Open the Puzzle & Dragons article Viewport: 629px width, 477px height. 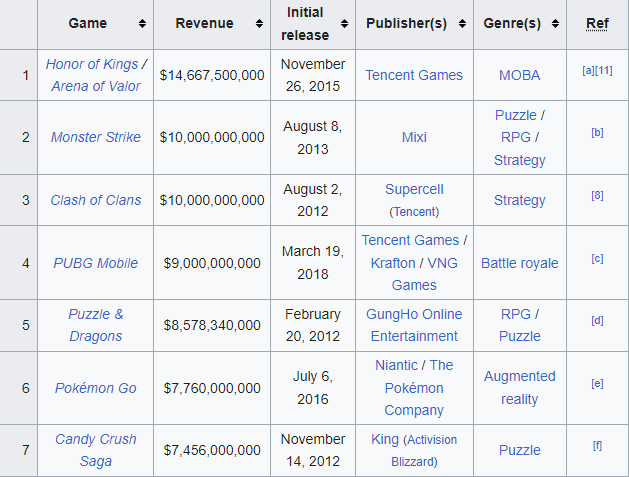pos(95,325)
